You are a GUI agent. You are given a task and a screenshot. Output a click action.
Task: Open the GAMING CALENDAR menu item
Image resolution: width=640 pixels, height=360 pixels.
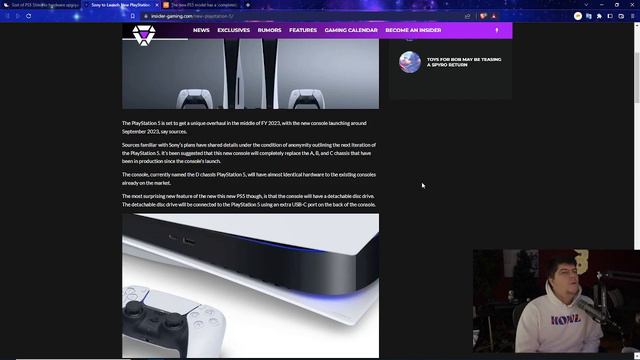point(351,30)
